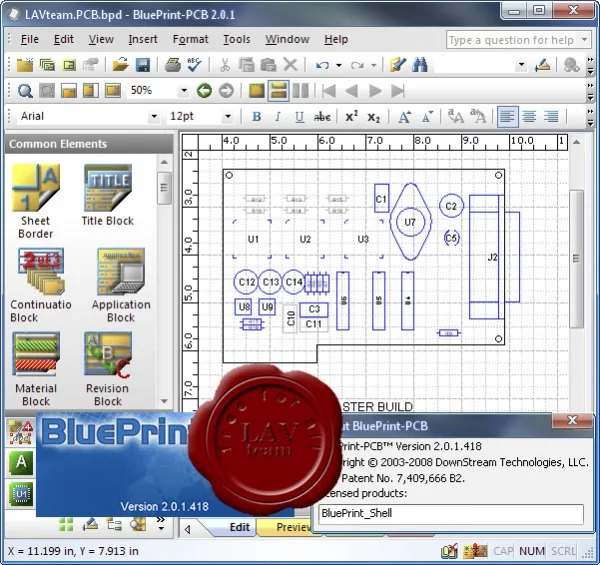Click the spell check ABC icon
Screen dimensions: 600x565
194,65
